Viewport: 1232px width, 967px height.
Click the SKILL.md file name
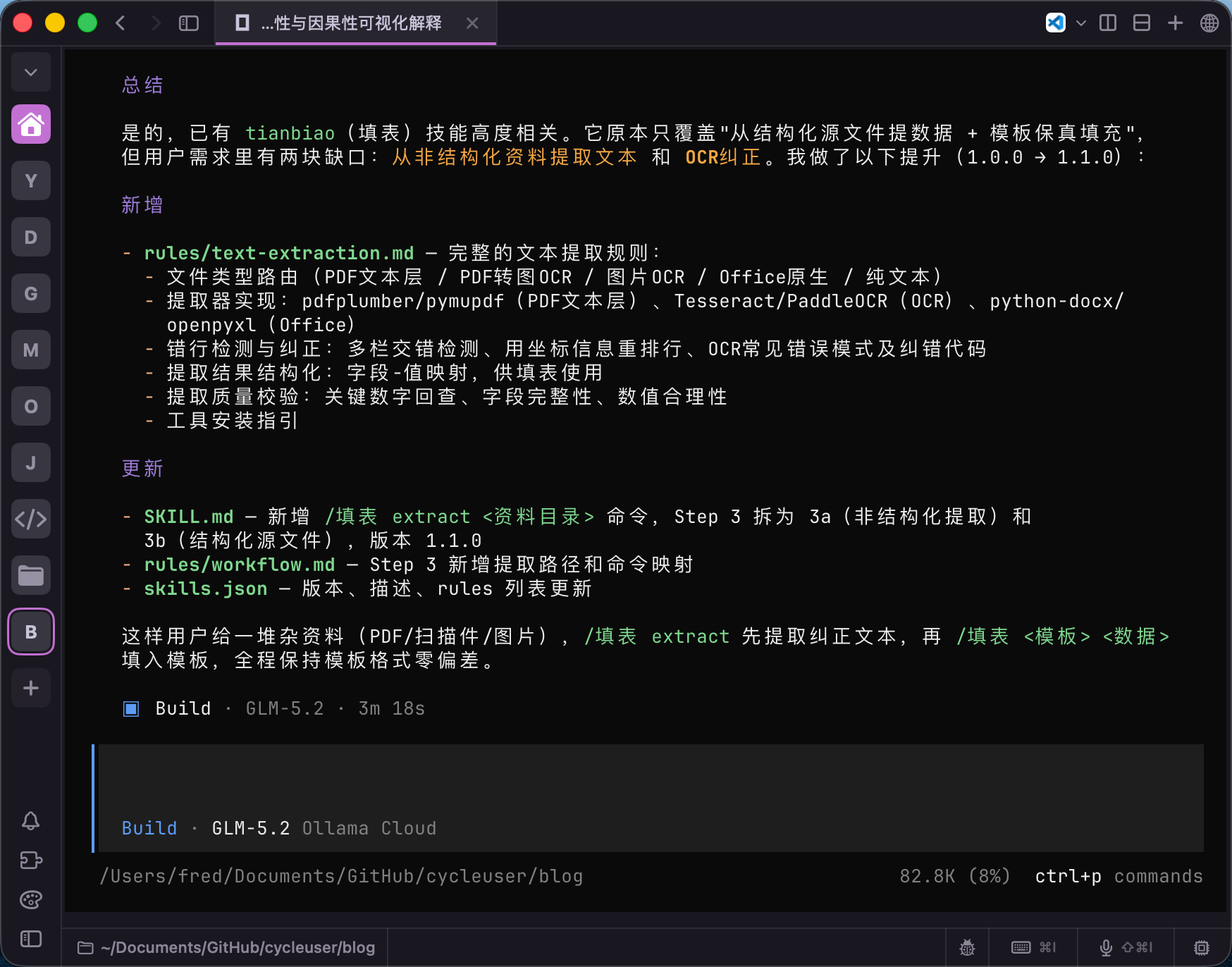189,517
